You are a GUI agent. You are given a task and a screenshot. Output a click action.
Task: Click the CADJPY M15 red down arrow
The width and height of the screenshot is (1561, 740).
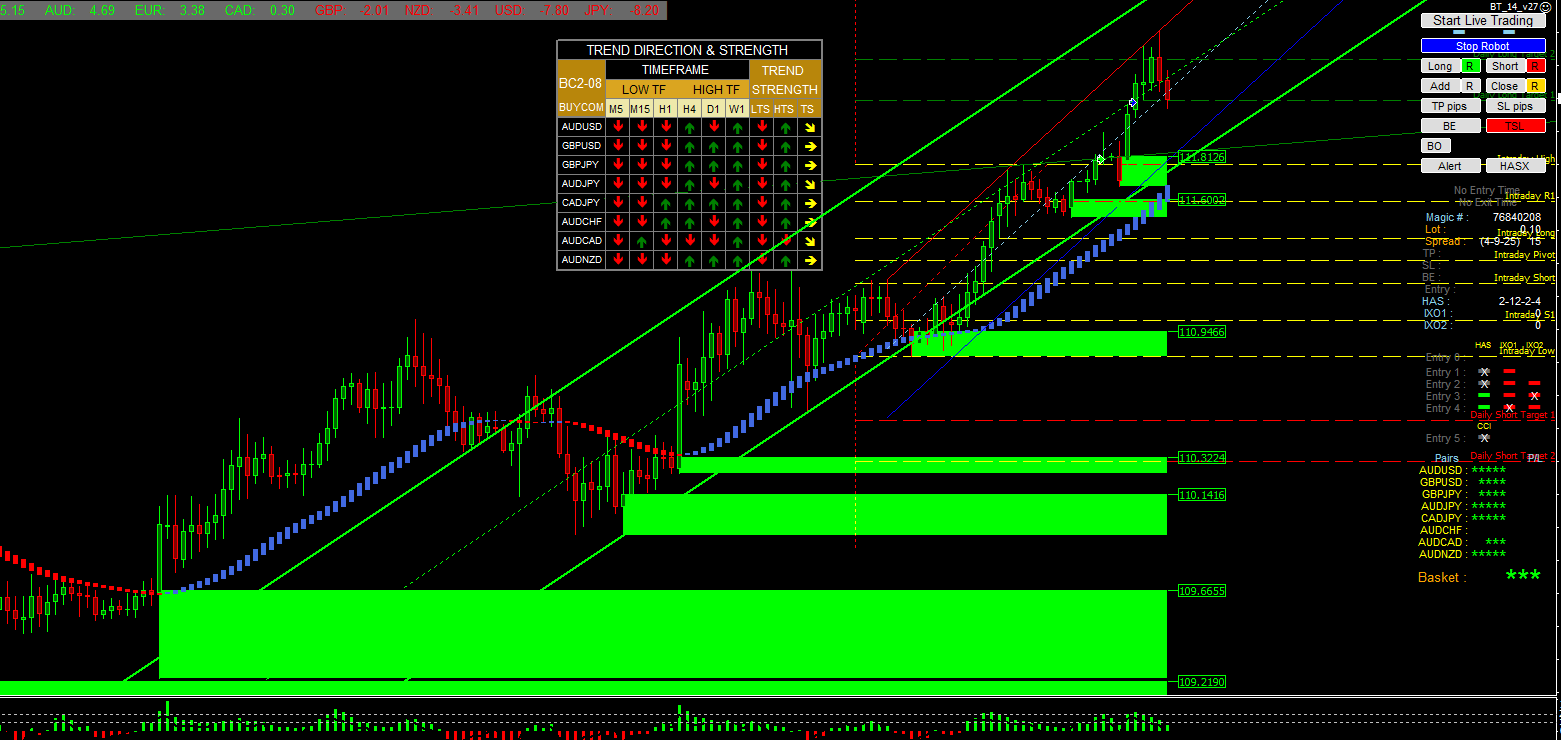641,203
